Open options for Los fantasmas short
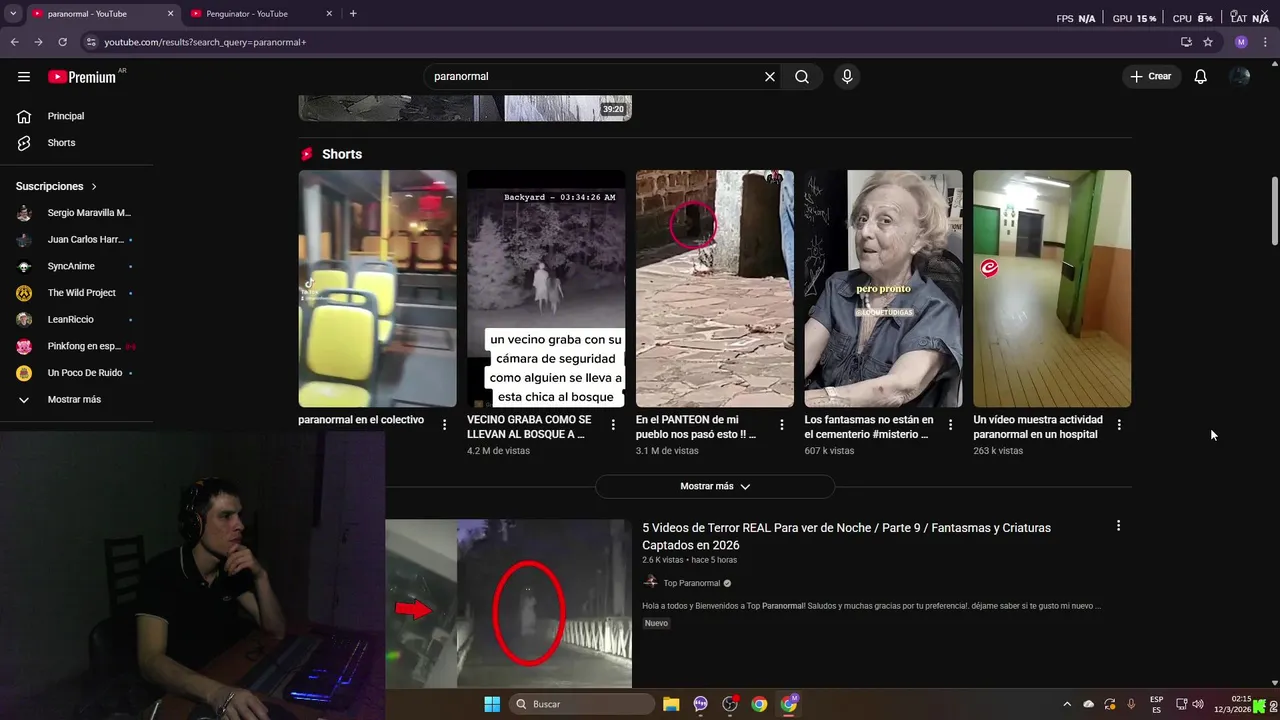The image size is (1280, 720). click(950, 425)
